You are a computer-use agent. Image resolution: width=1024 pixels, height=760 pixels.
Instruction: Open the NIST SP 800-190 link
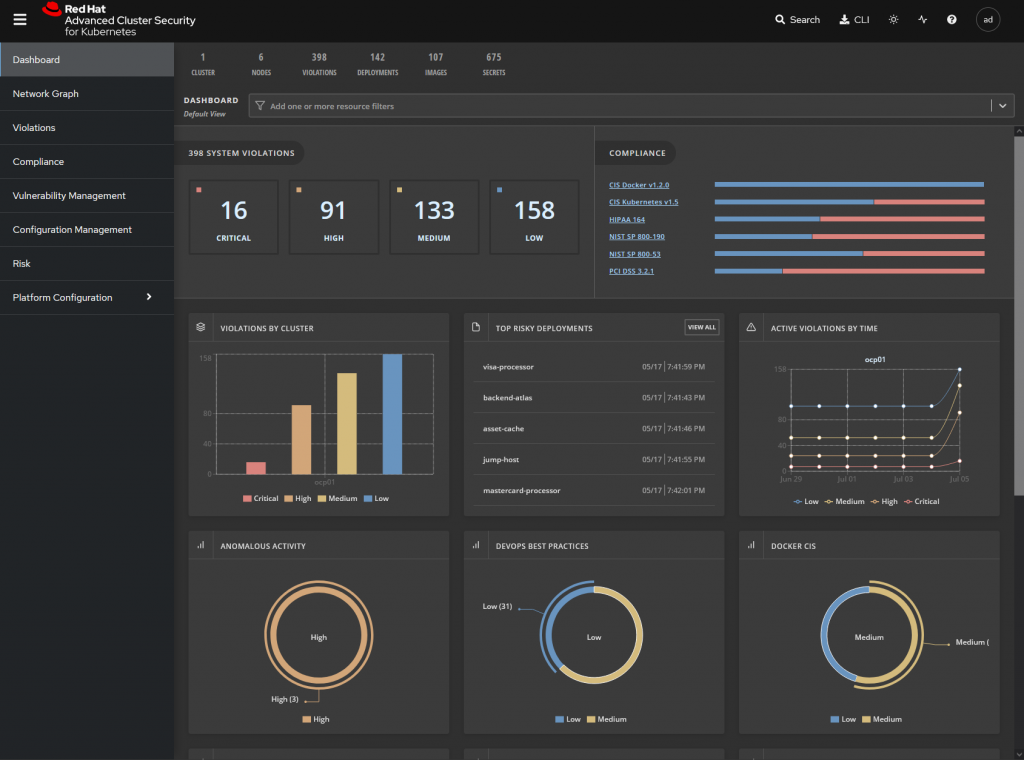pyautogui.click(x=637, y=236)
